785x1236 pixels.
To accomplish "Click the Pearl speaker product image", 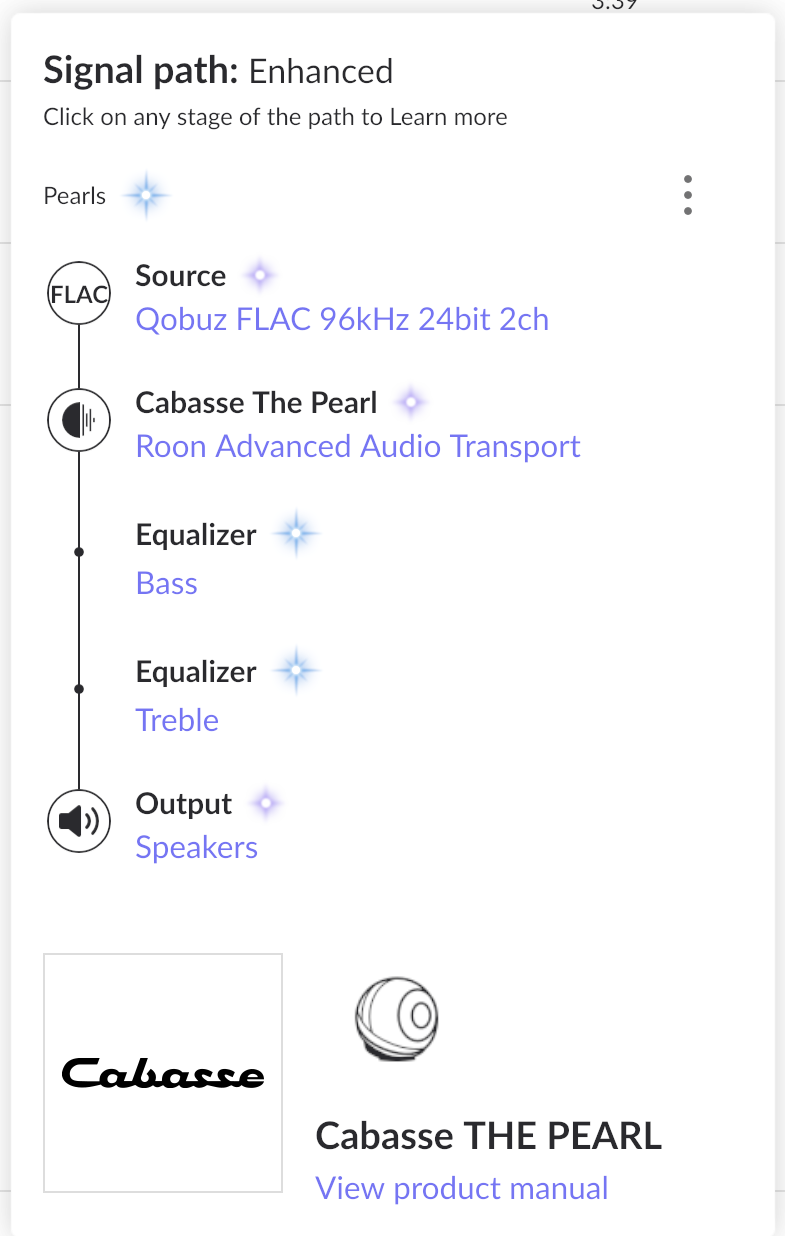I will coord(398,1020).
